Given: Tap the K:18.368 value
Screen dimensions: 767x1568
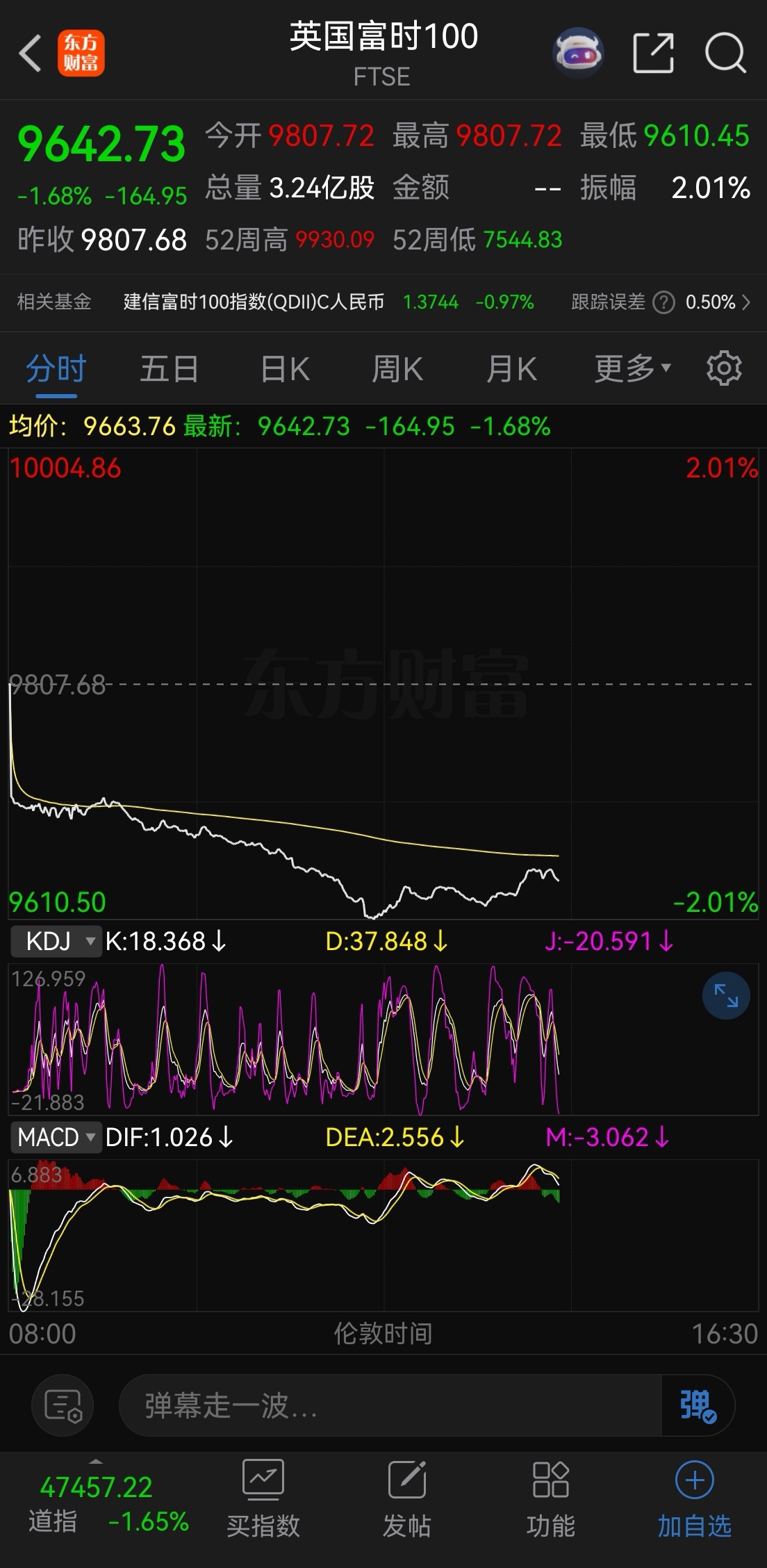Looking at the screenshot, I should [166, 941].
